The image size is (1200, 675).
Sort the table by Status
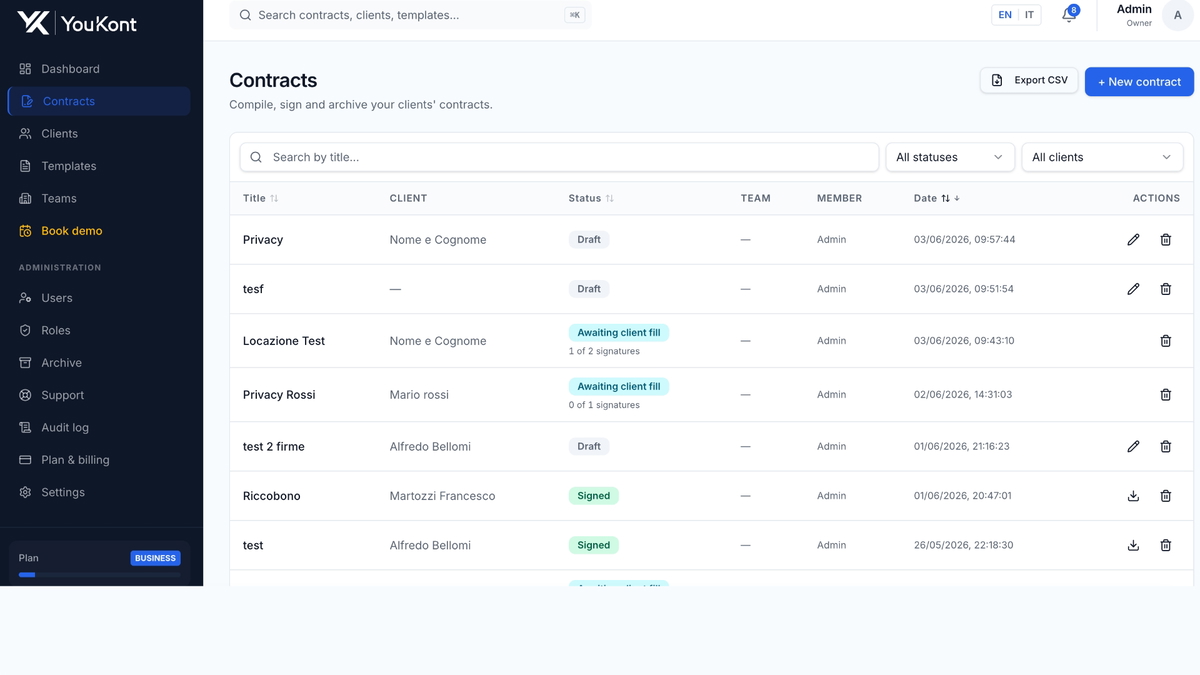[x=591, y=198]
